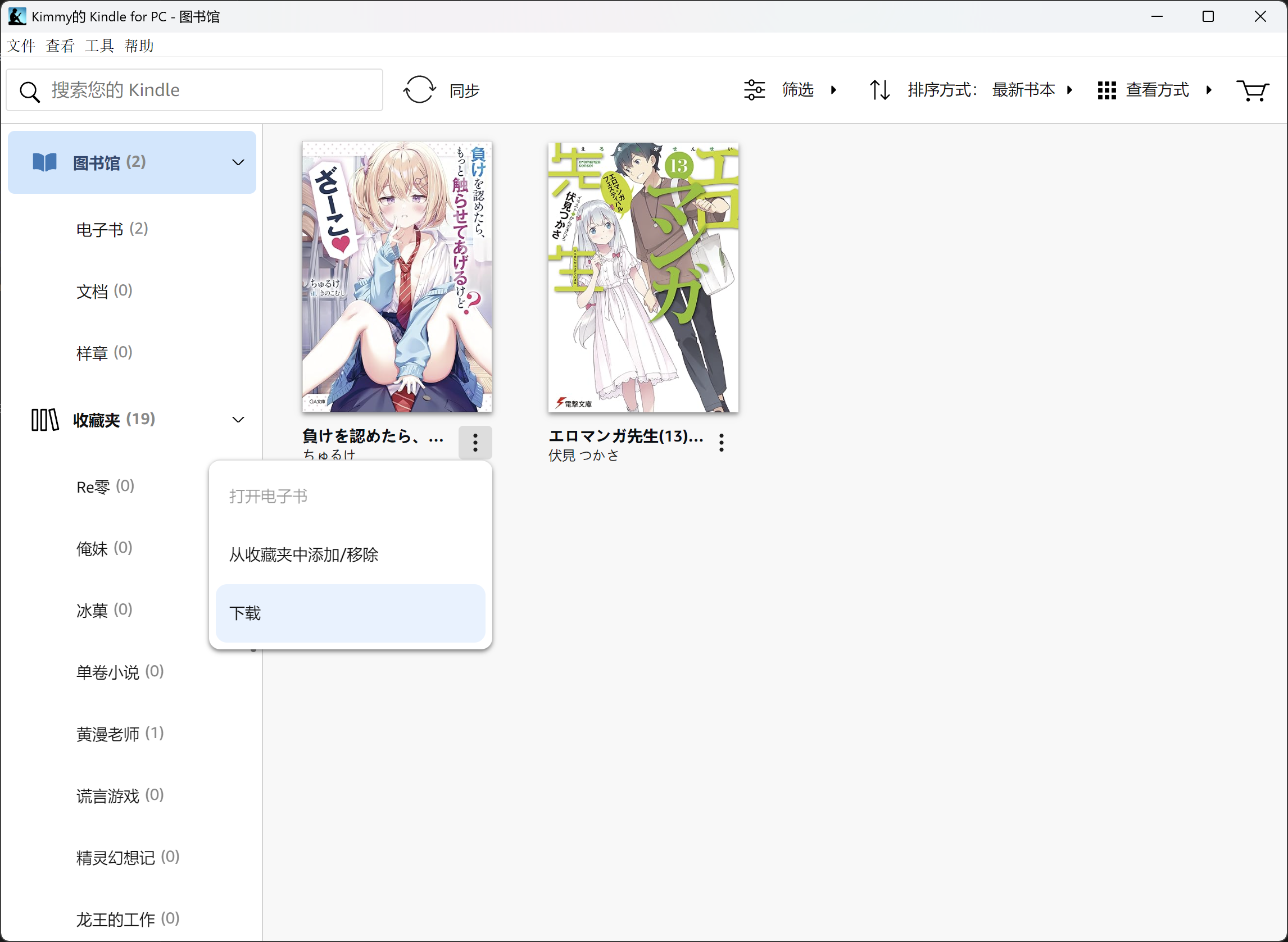The image size is (1288, 942).
Task: Open the 龙王的工作 collection
Action: 128,919
